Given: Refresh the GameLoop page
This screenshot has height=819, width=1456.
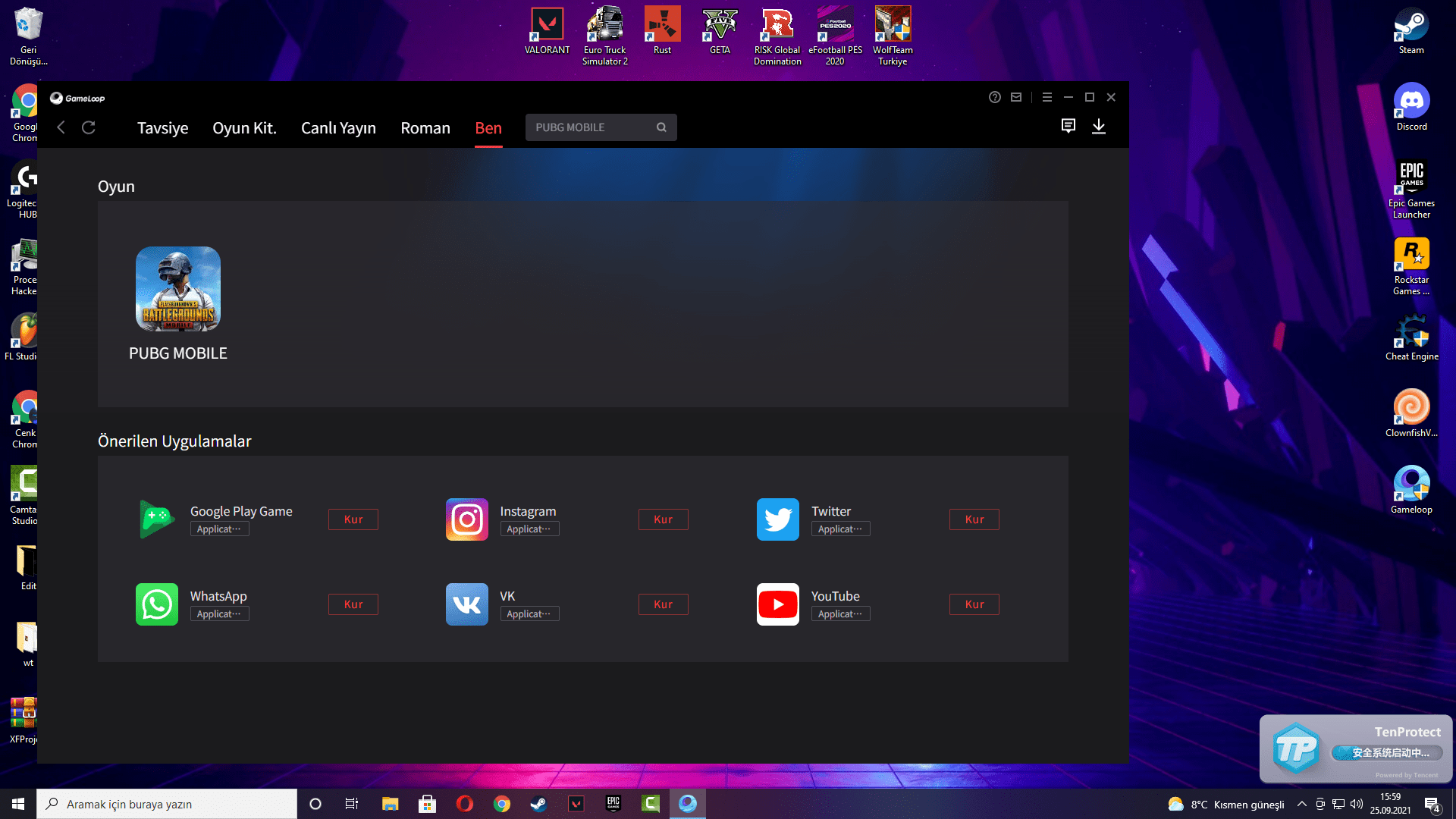Looking at the screenshot, I should [89, 127].
